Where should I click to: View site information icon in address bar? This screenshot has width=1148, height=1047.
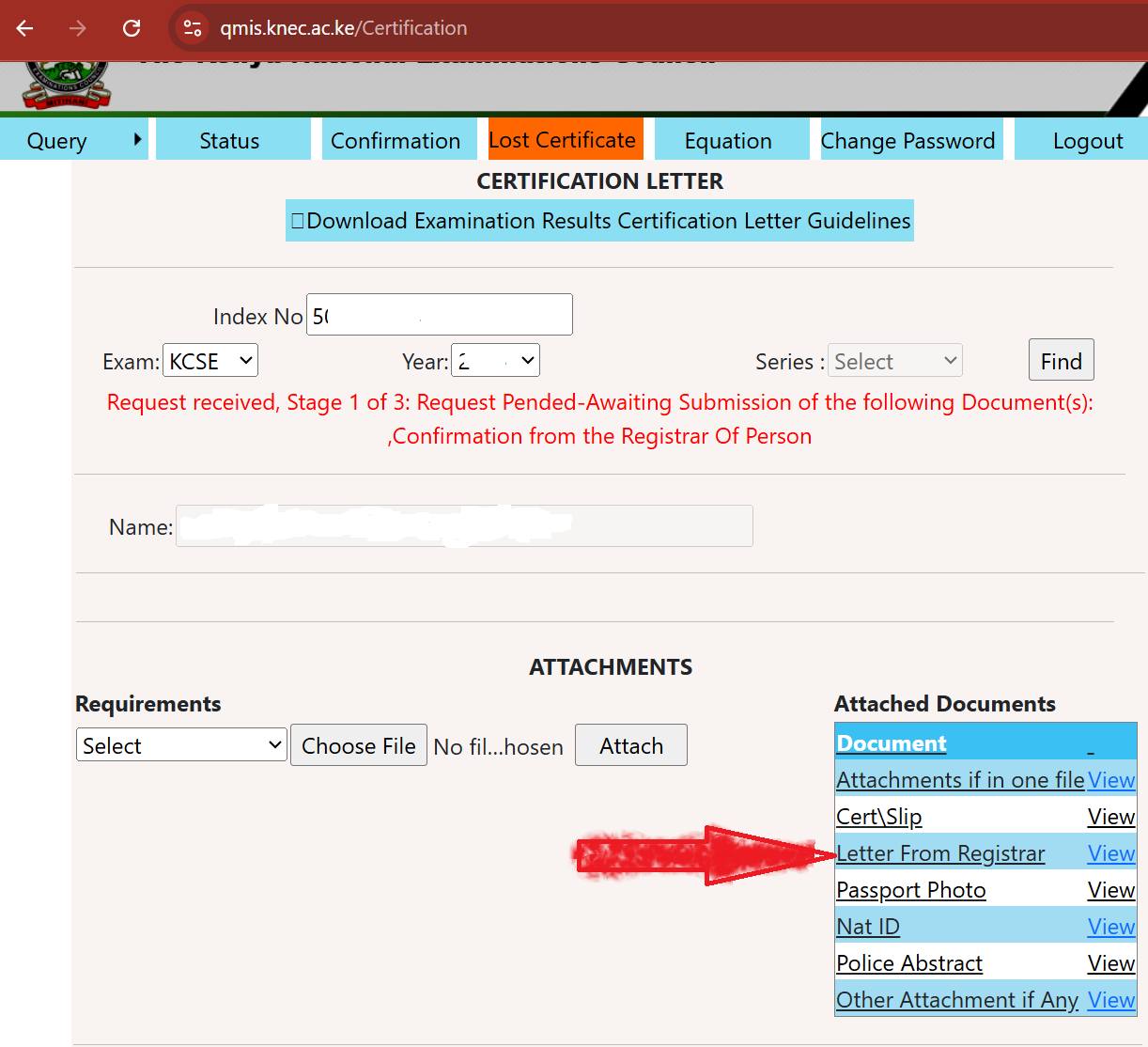point(193,28)
